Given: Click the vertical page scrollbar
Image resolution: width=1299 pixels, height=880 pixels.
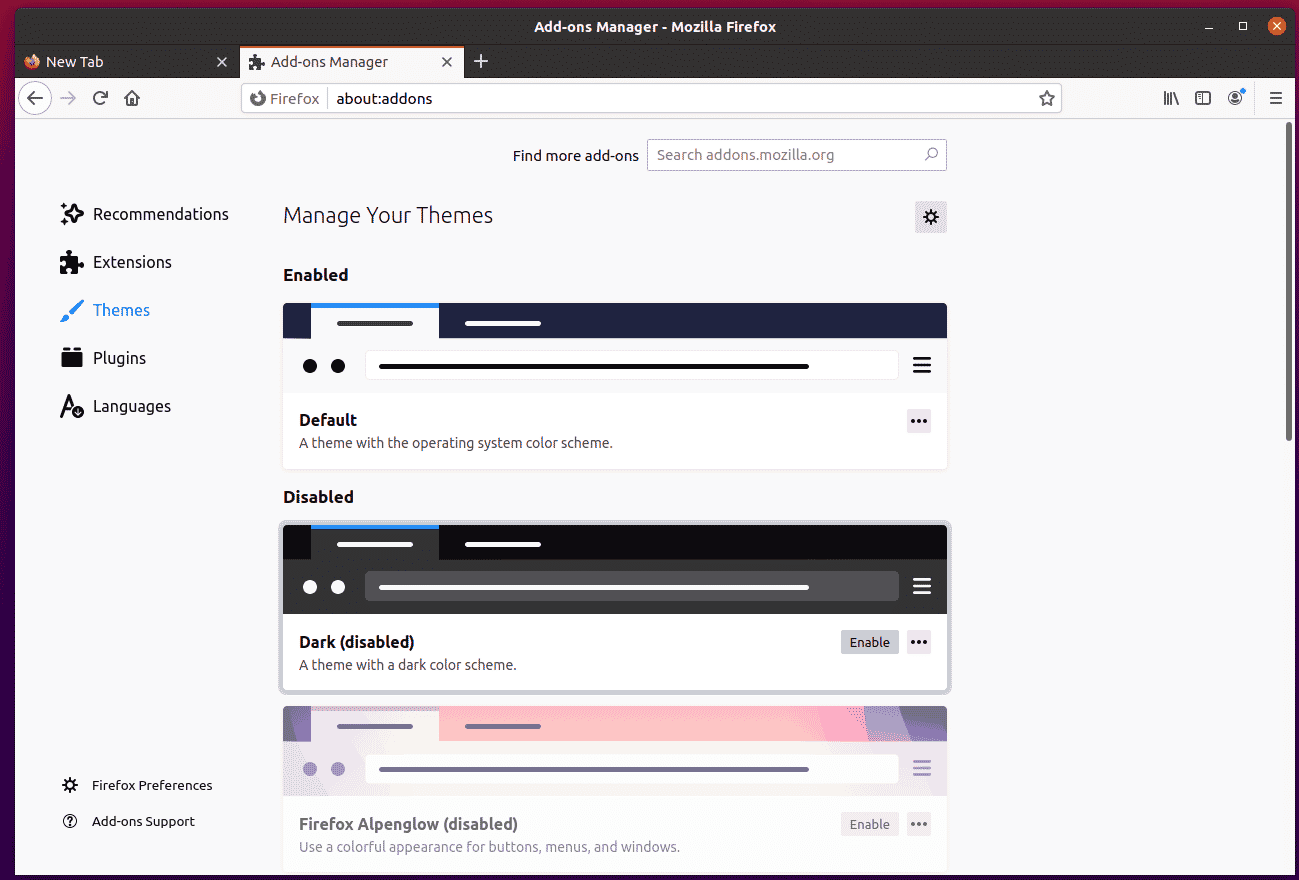Looking at the screenshot, I should [1289, 280].
